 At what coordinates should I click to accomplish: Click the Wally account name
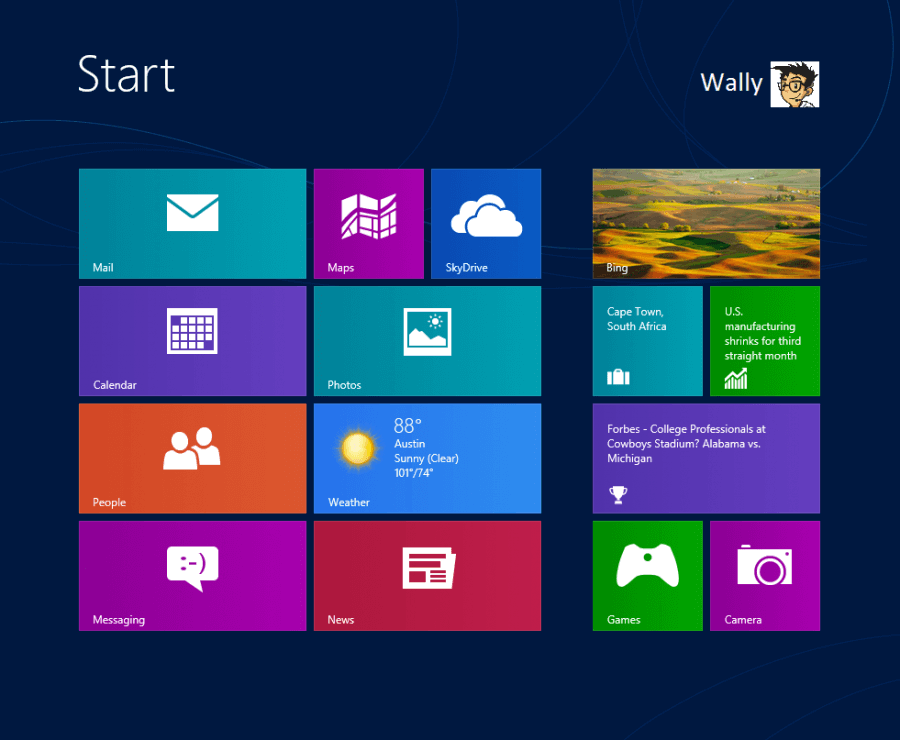coord(731,82)
